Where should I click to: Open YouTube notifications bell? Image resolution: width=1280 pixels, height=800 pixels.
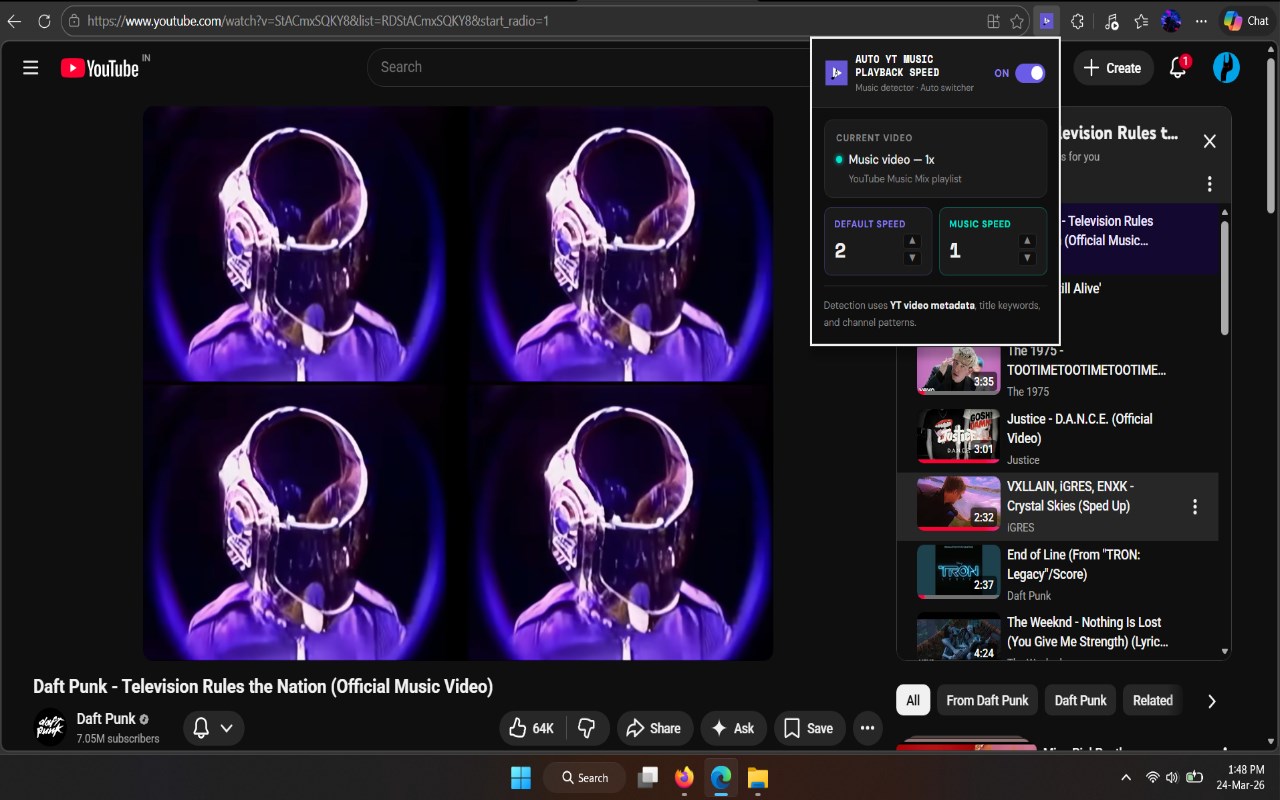coord(1178,68)
